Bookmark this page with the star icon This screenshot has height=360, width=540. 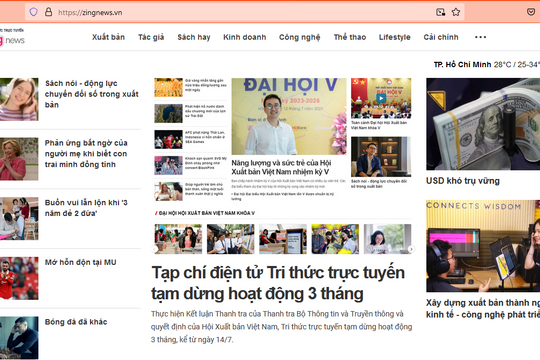pos(456,12)
